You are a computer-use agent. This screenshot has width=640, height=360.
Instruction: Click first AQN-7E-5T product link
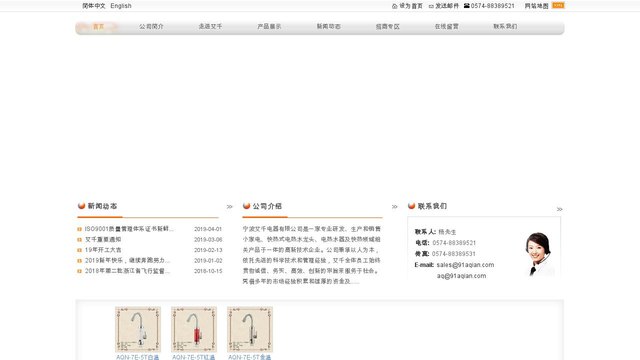tap(138, 357)
